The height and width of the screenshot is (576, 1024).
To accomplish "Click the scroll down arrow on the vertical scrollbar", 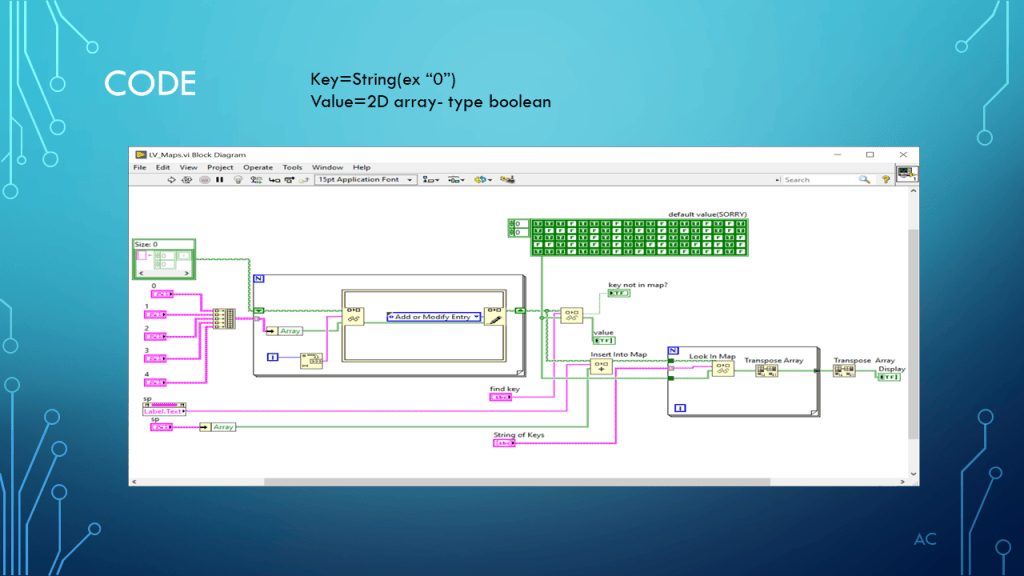I will pyautogui.click(x=913, y=474).
